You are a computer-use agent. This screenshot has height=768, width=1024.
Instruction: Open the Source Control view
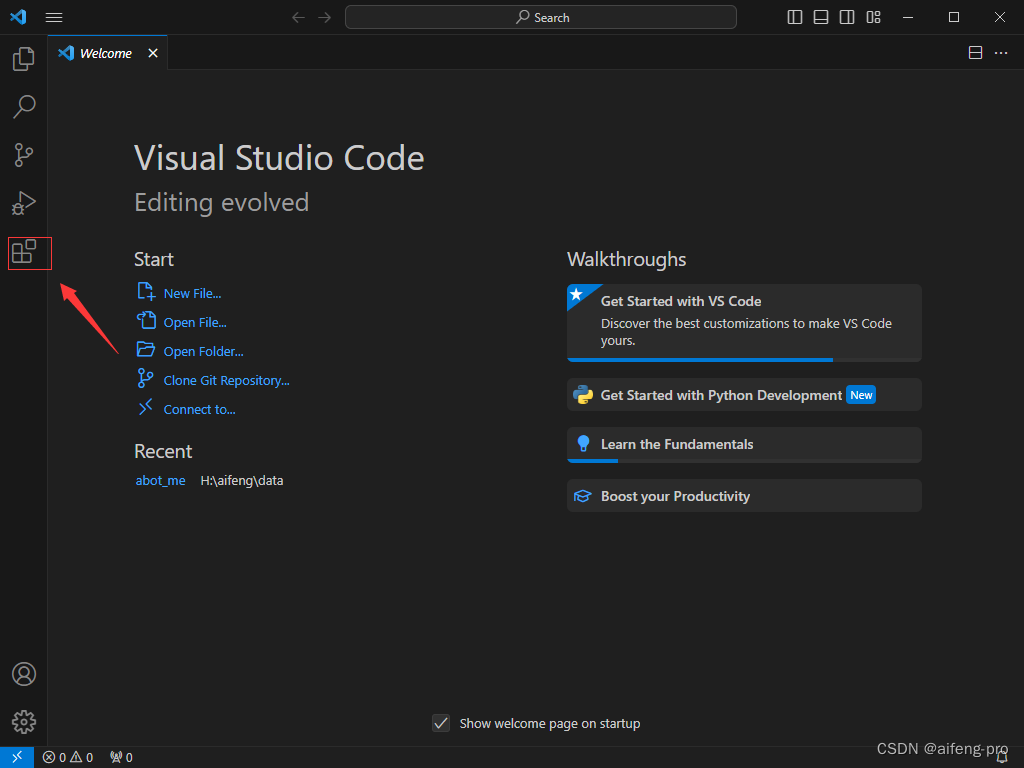(24, 155)
